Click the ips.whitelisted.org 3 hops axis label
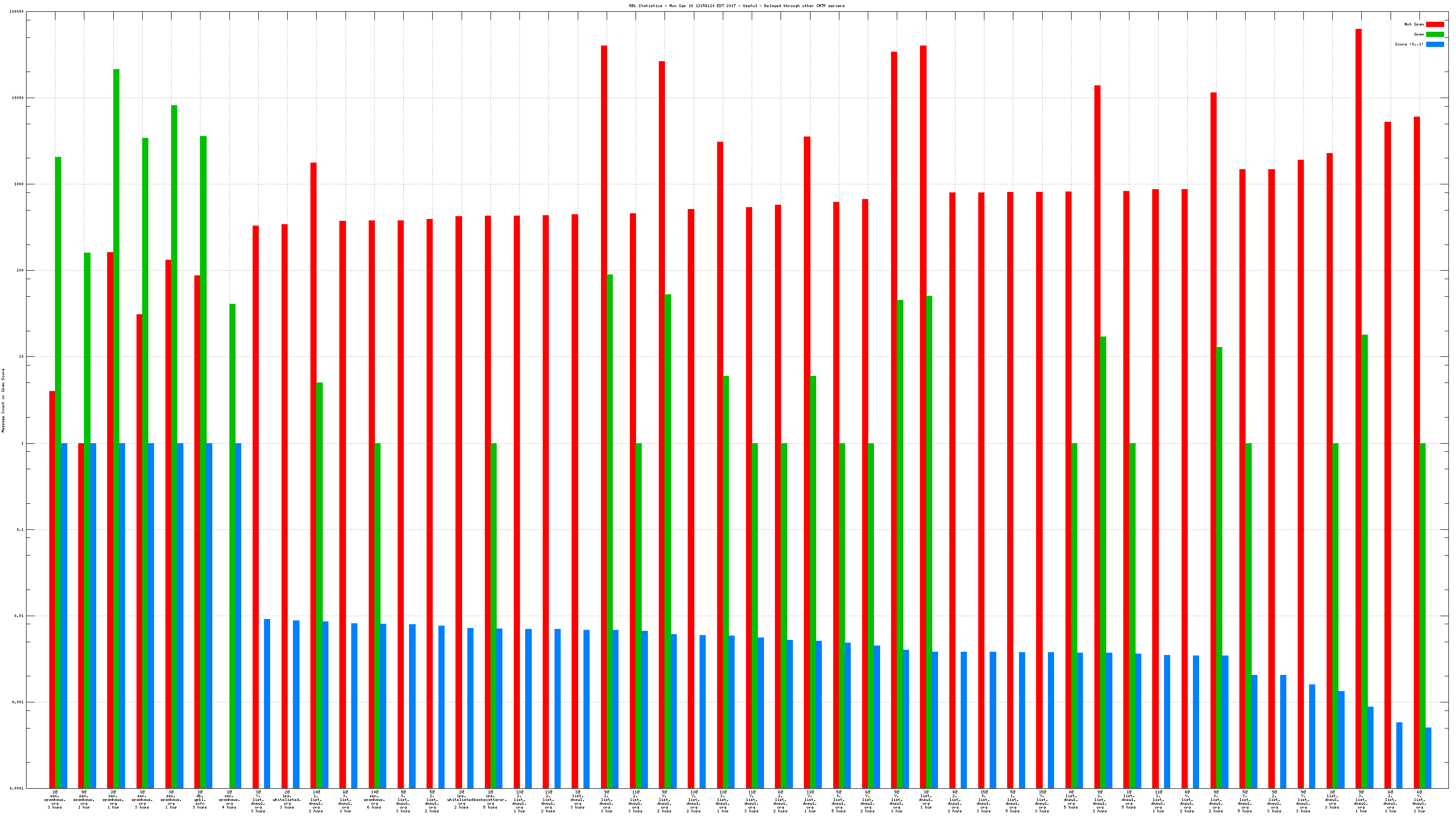 287,800
